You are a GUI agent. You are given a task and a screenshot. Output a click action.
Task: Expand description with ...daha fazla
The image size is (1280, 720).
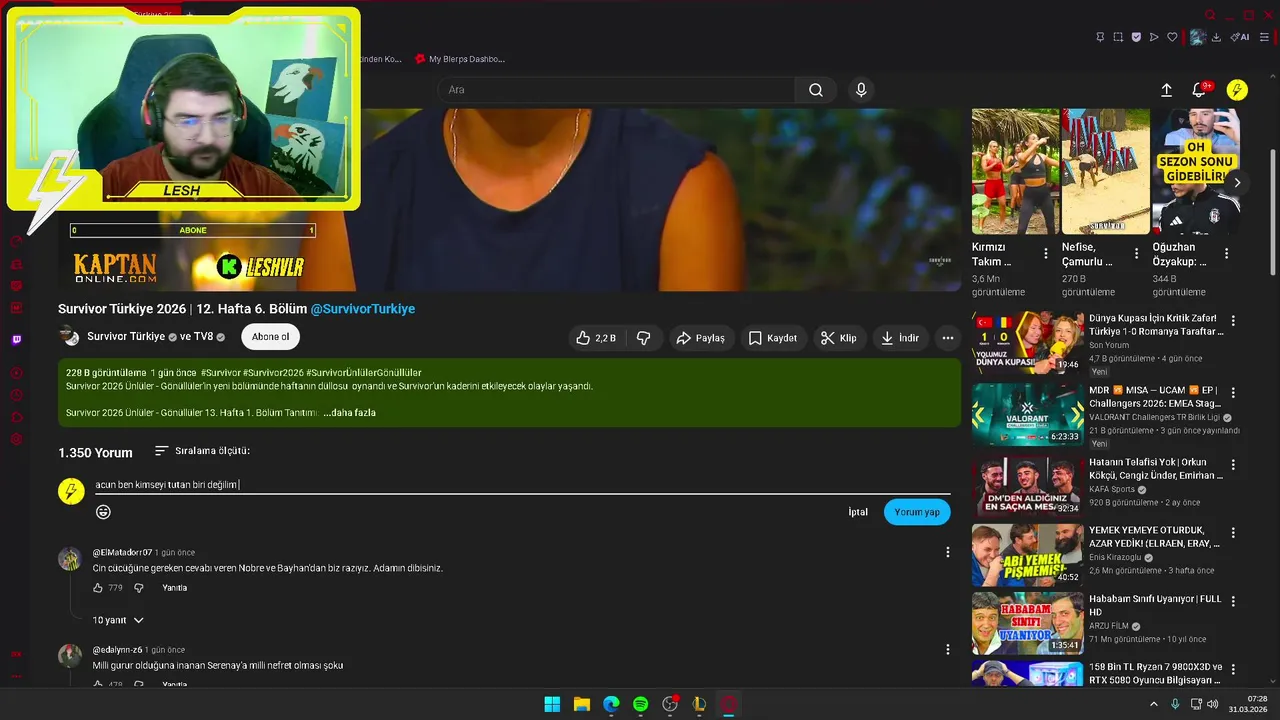click(349, 412)
